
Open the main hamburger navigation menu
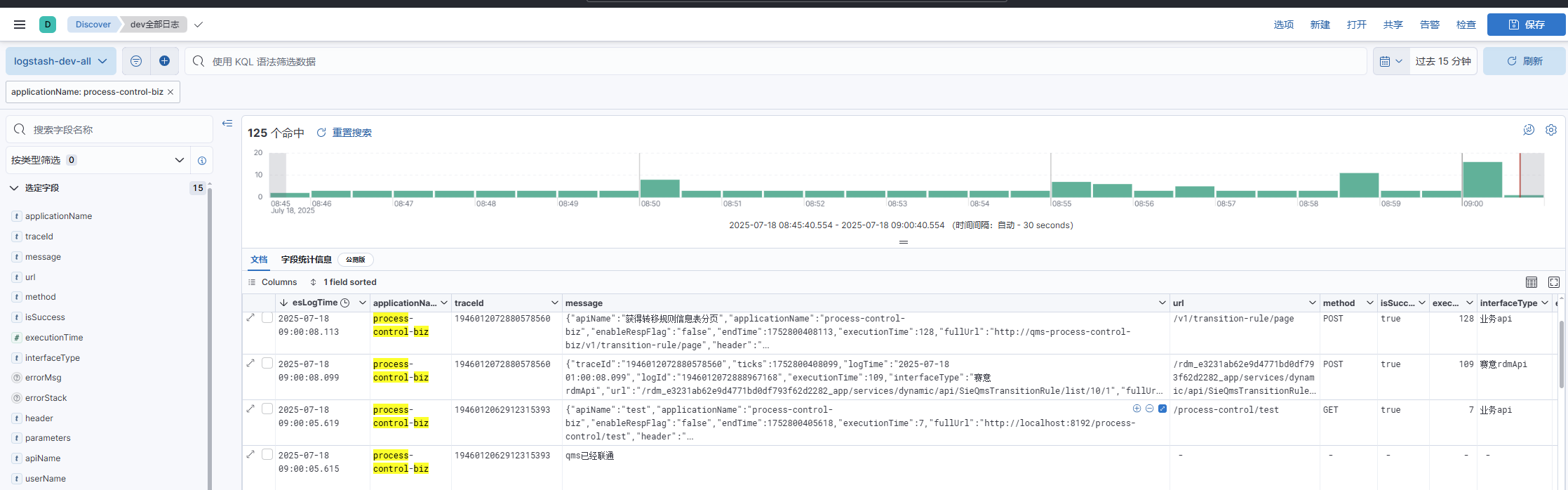20,25
